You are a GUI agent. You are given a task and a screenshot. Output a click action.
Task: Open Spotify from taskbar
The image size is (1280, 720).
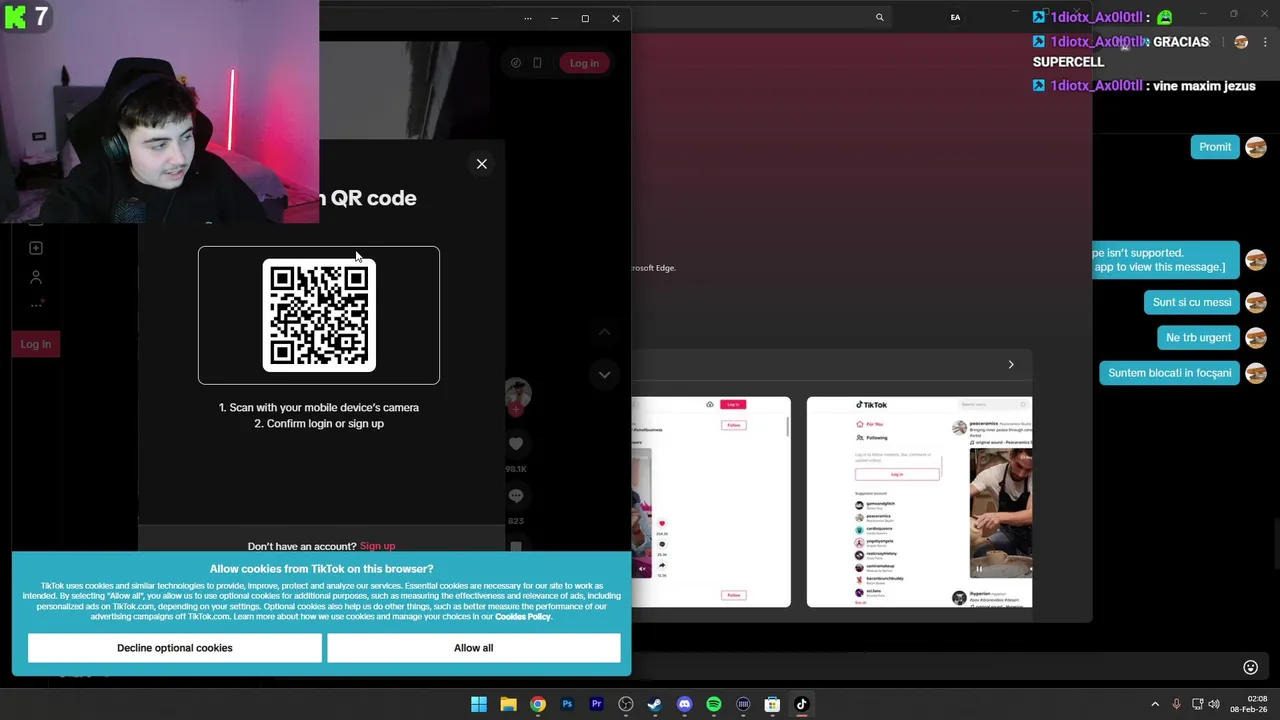click(714, 704)
